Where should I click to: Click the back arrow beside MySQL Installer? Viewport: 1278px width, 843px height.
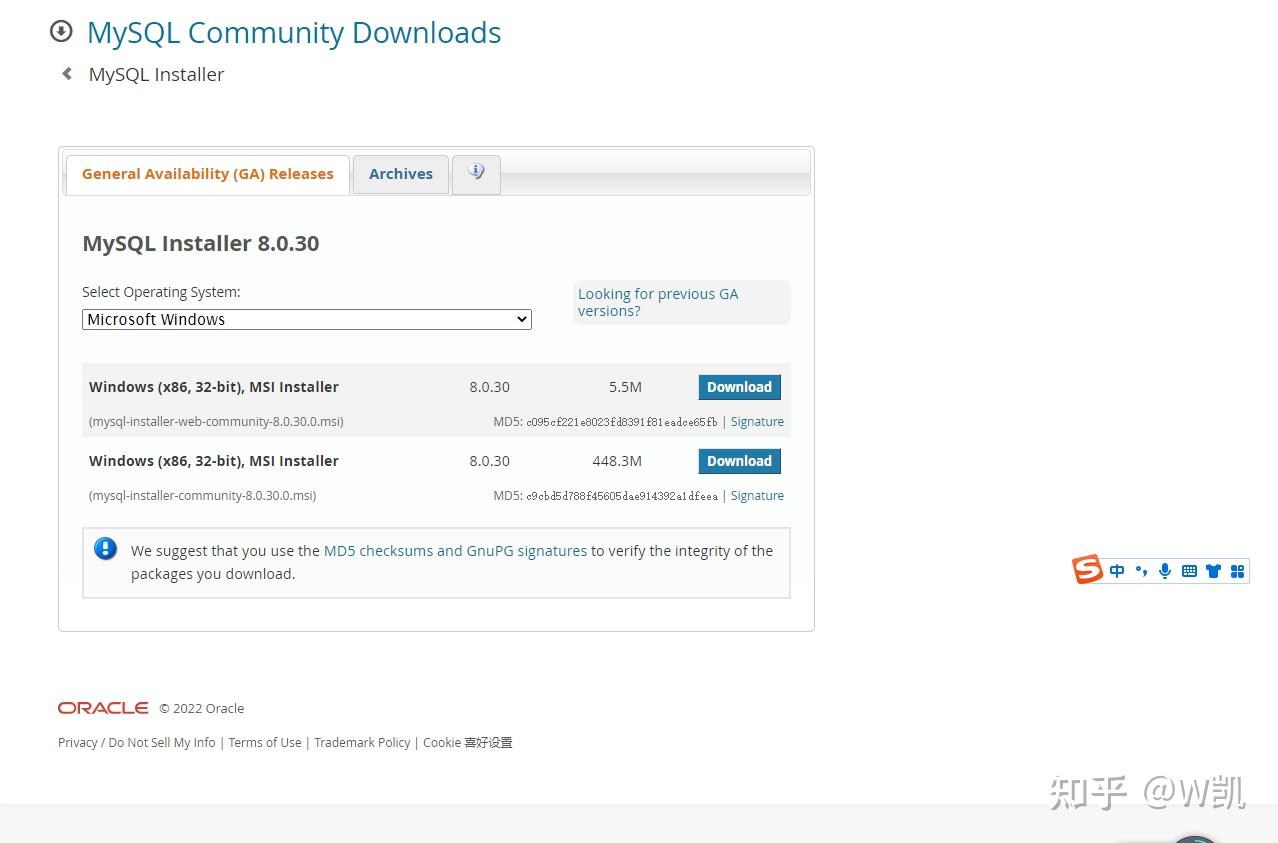point(67,74)
